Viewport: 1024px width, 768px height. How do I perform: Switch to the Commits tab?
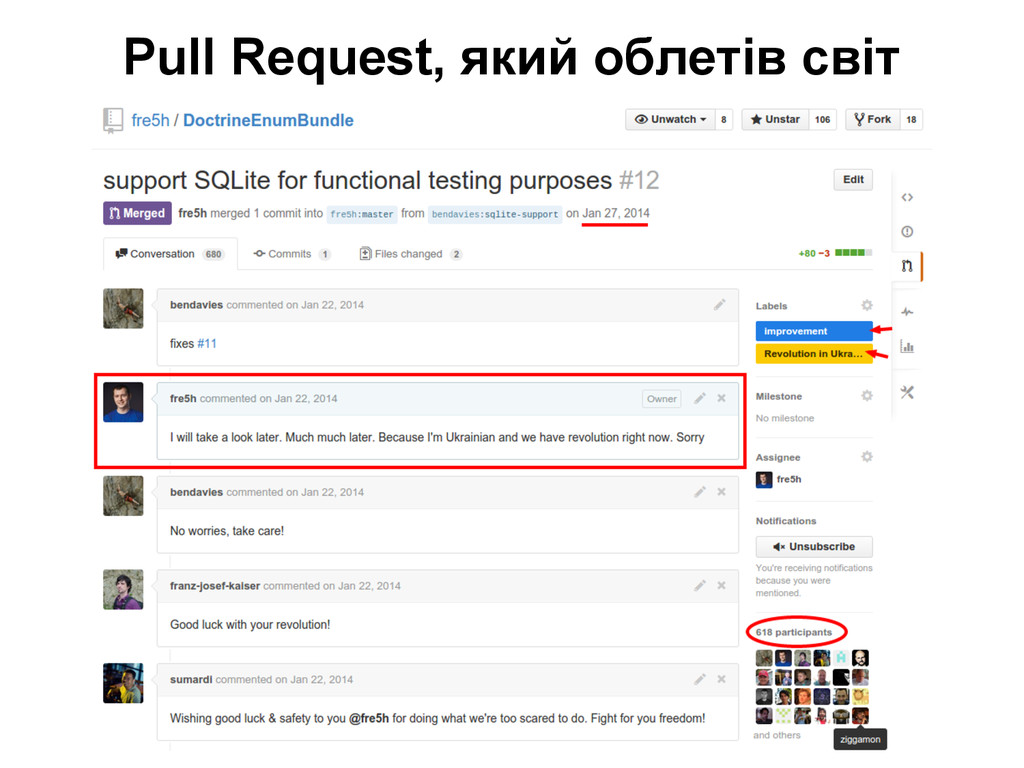tap(291, 254)
